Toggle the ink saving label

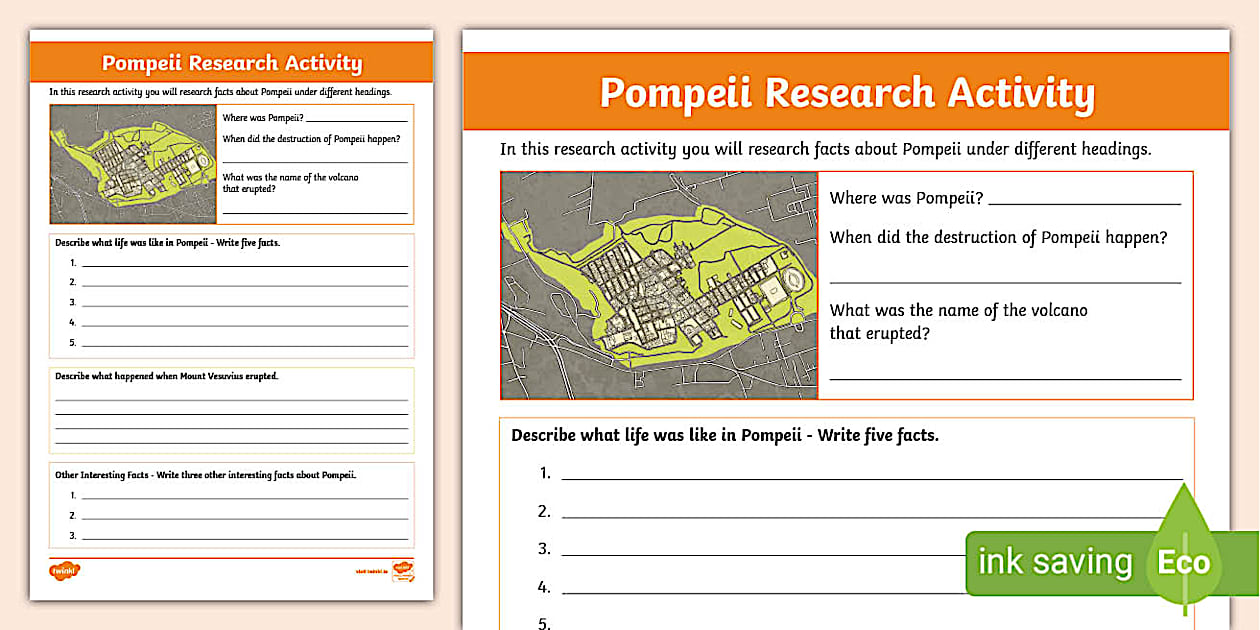[x=1055, y=562]
